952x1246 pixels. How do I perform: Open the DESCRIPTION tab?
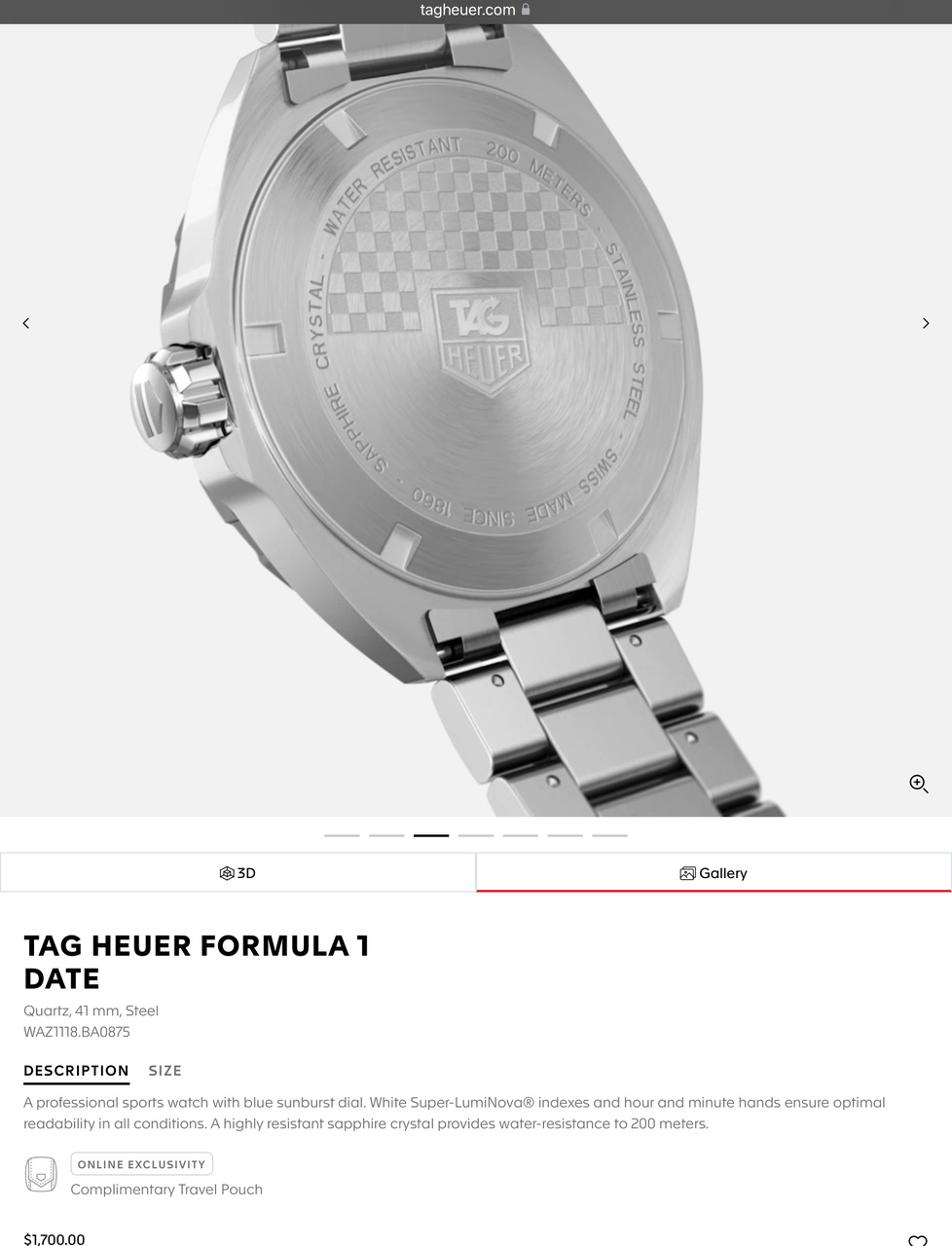[76, 1071]
